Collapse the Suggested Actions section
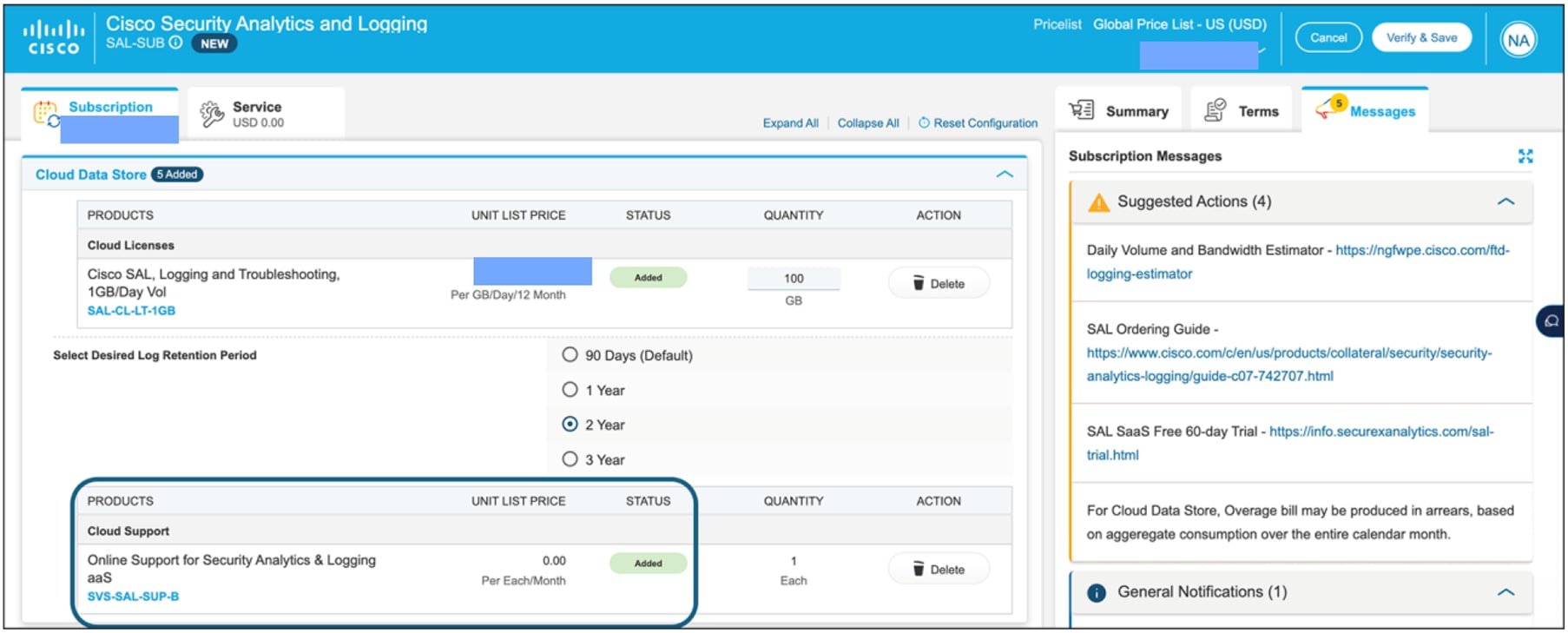The image size is (1568, 633). (x=1505, y=201)
